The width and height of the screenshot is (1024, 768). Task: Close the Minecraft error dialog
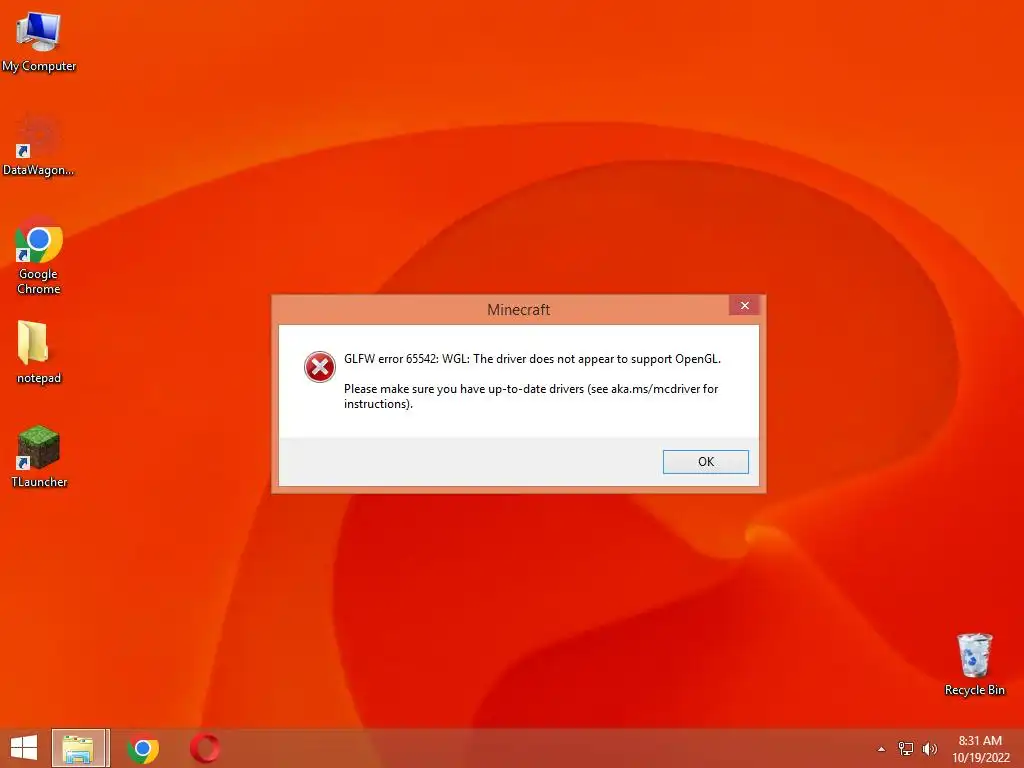(744, 306)
